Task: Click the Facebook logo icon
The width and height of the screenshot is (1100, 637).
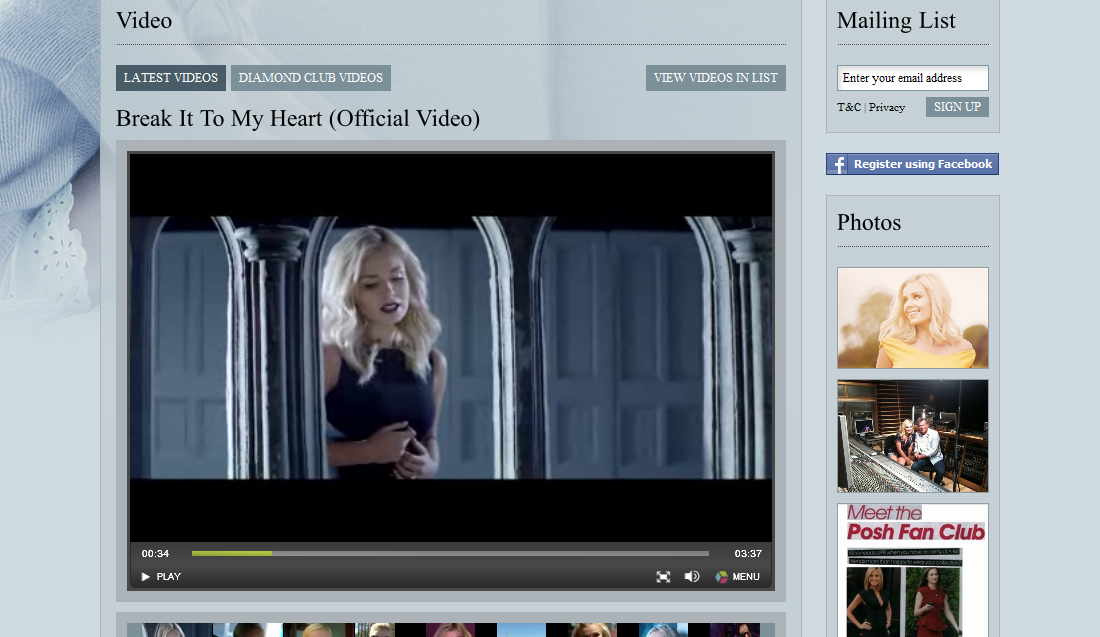Action: pos(837,164)
